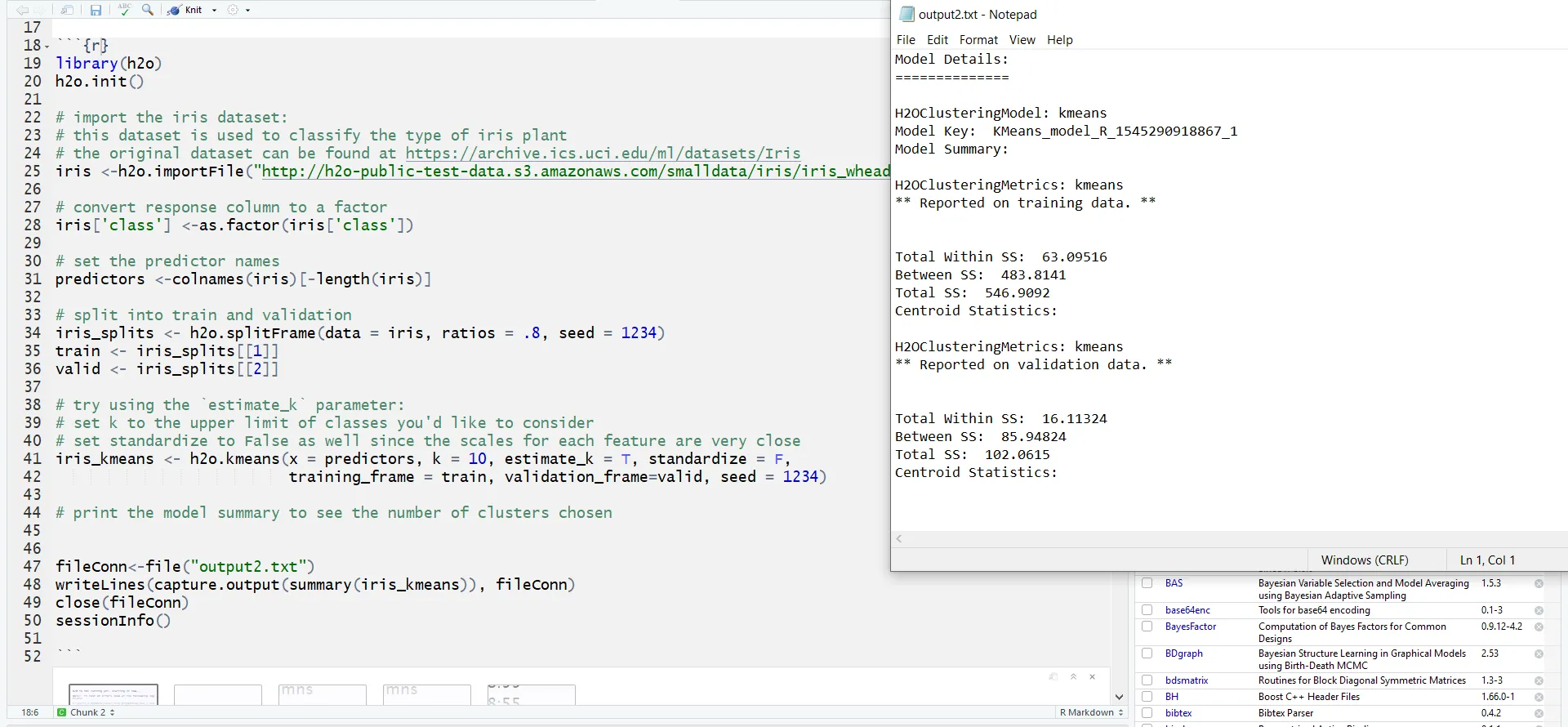Check the bdsmatrix package checkbox
This screenshot has width=1568, height=727.
[1147, 680]
